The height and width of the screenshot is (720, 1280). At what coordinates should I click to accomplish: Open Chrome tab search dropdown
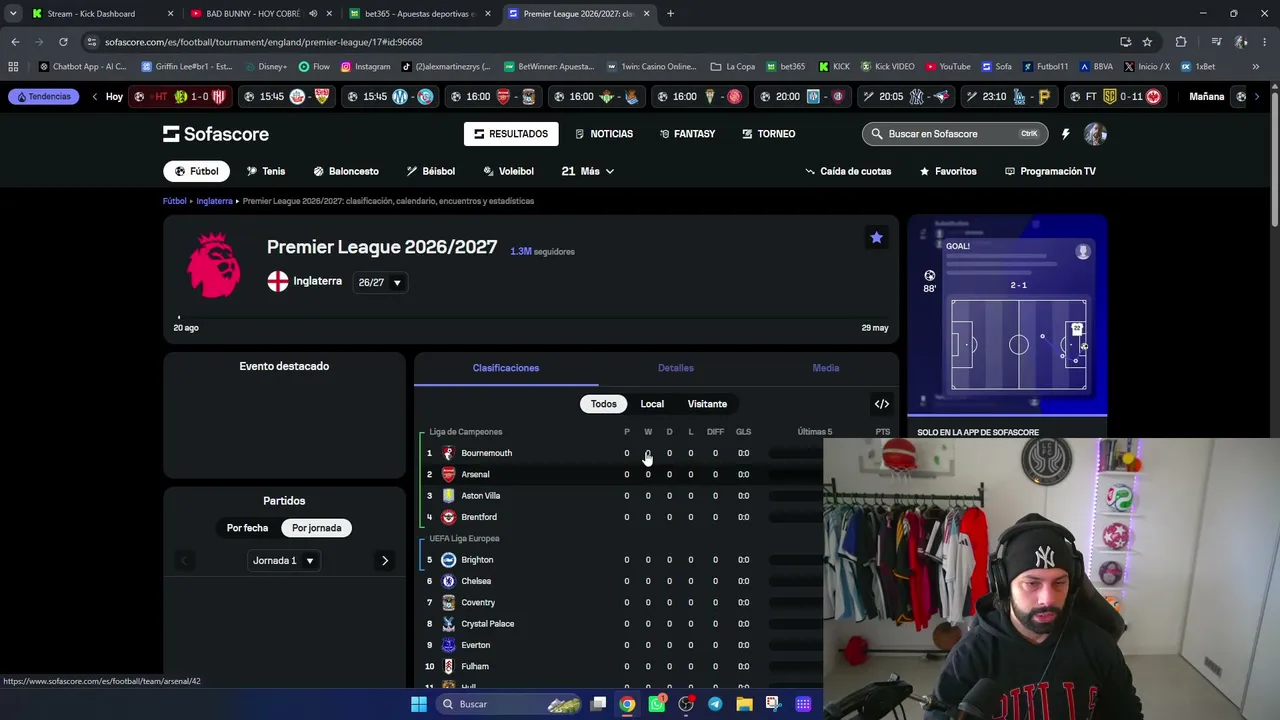click(x=15, y=14)
